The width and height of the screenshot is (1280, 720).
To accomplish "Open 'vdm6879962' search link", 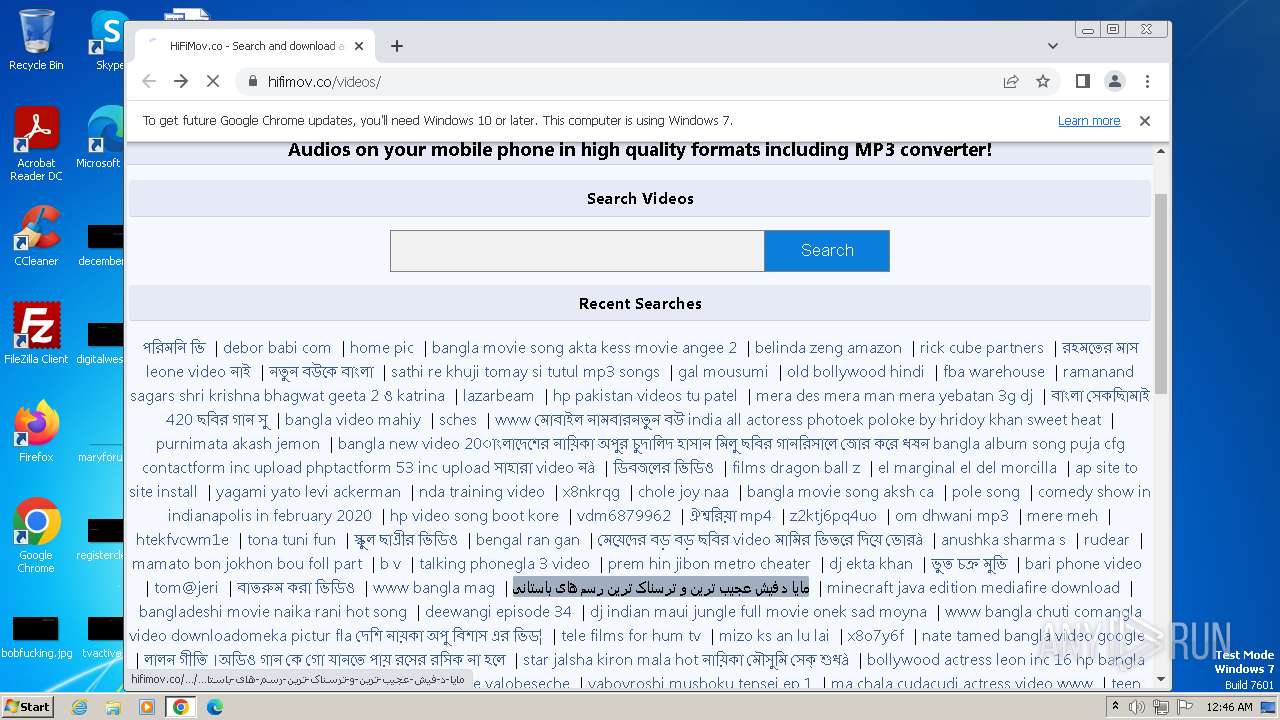I will click(624, 516).
